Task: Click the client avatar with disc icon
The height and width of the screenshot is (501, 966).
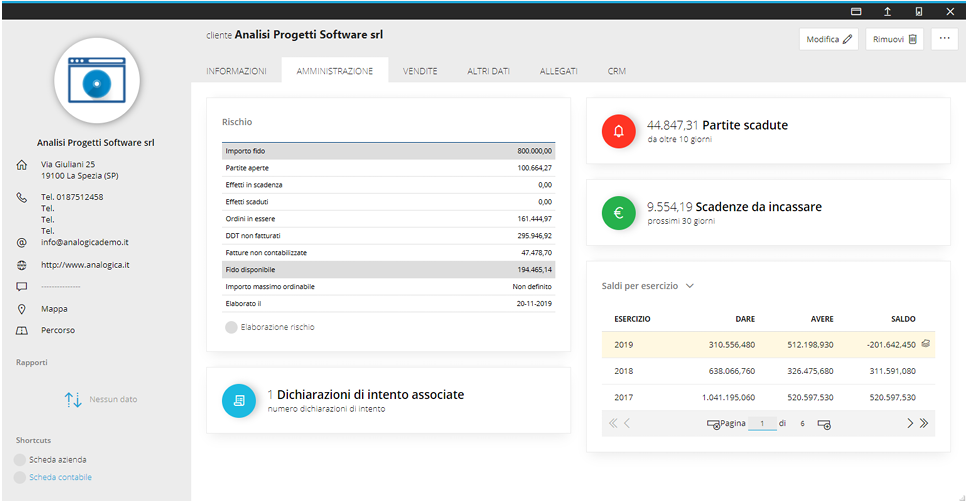Action: click(97, 81)
